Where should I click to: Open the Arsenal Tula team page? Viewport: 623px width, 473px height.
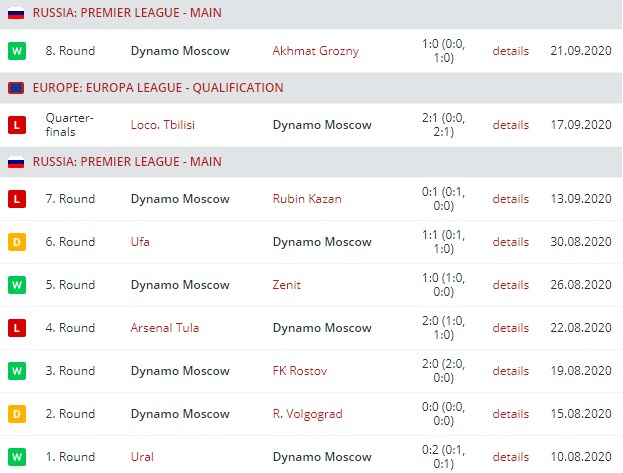tap(164, 328)
